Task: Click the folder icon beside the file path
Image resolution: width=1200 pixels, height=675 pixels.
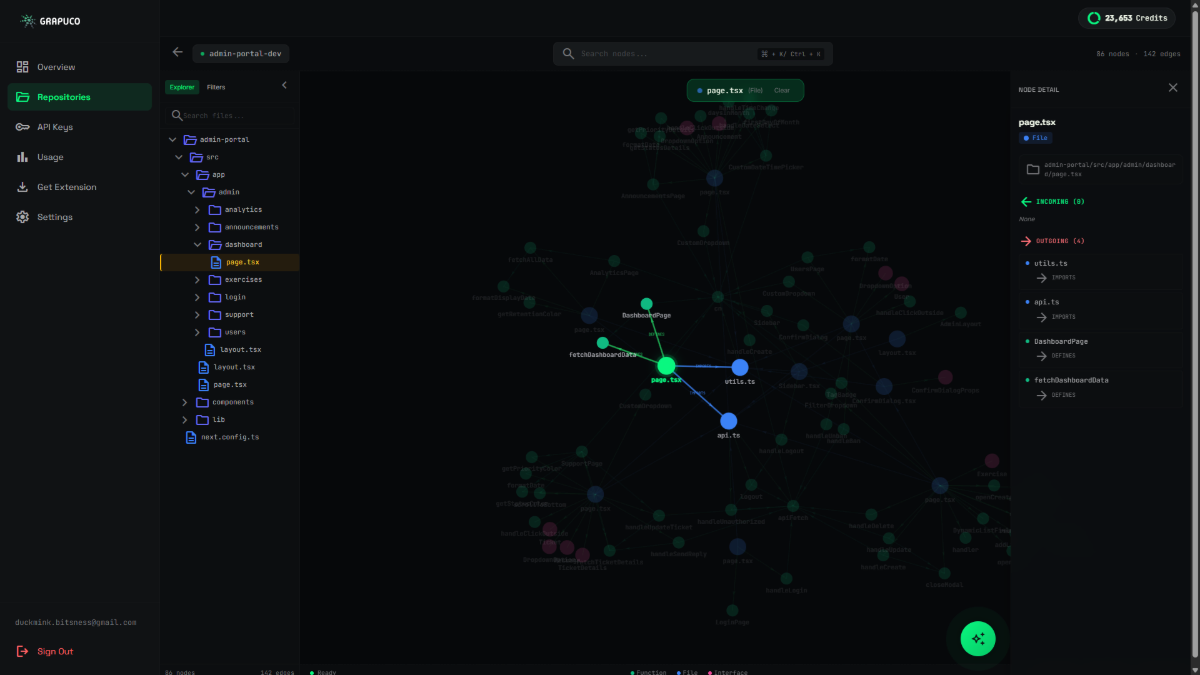Action: pos(1033,169)
